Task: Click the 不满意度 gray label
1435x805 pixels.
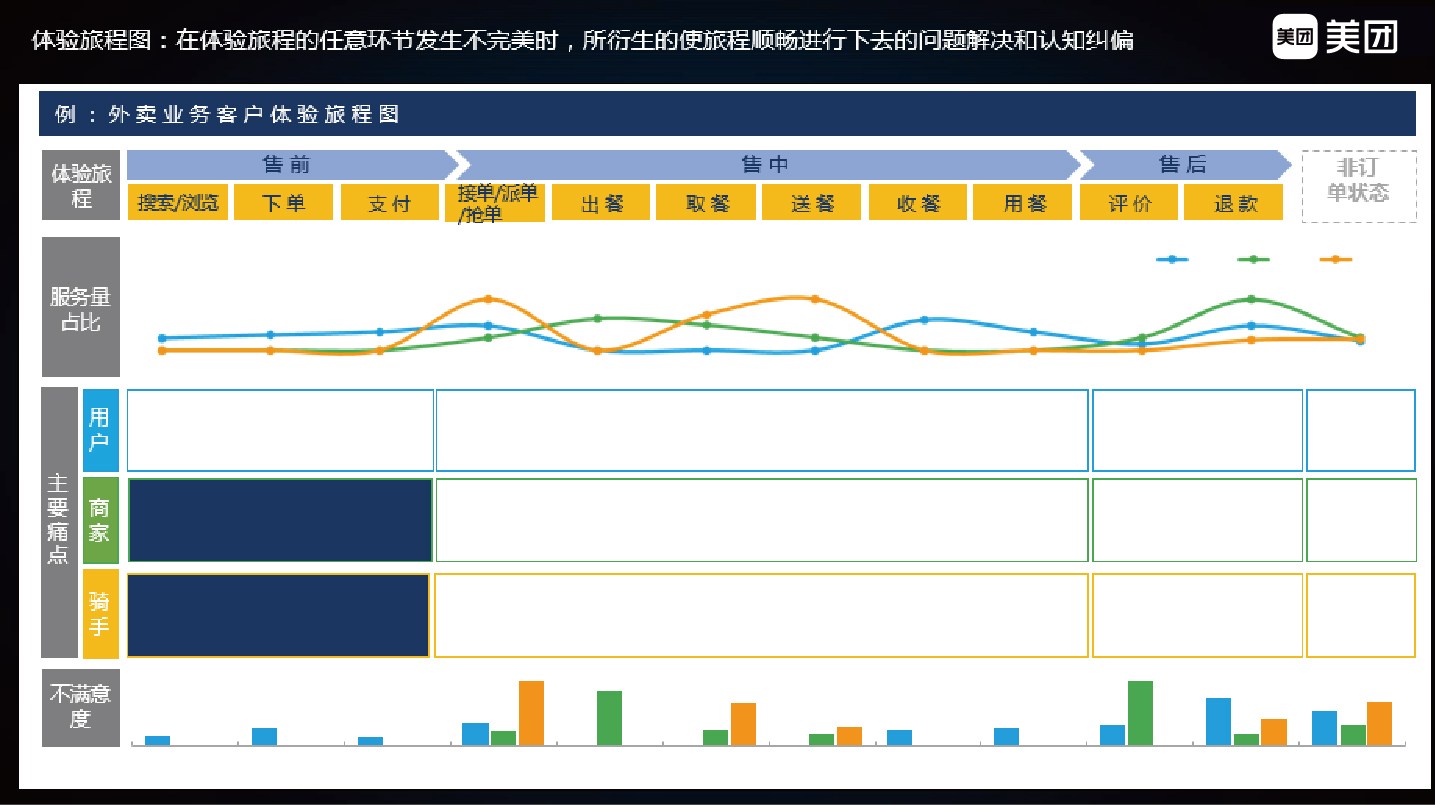Action: [x=80, y=707]
